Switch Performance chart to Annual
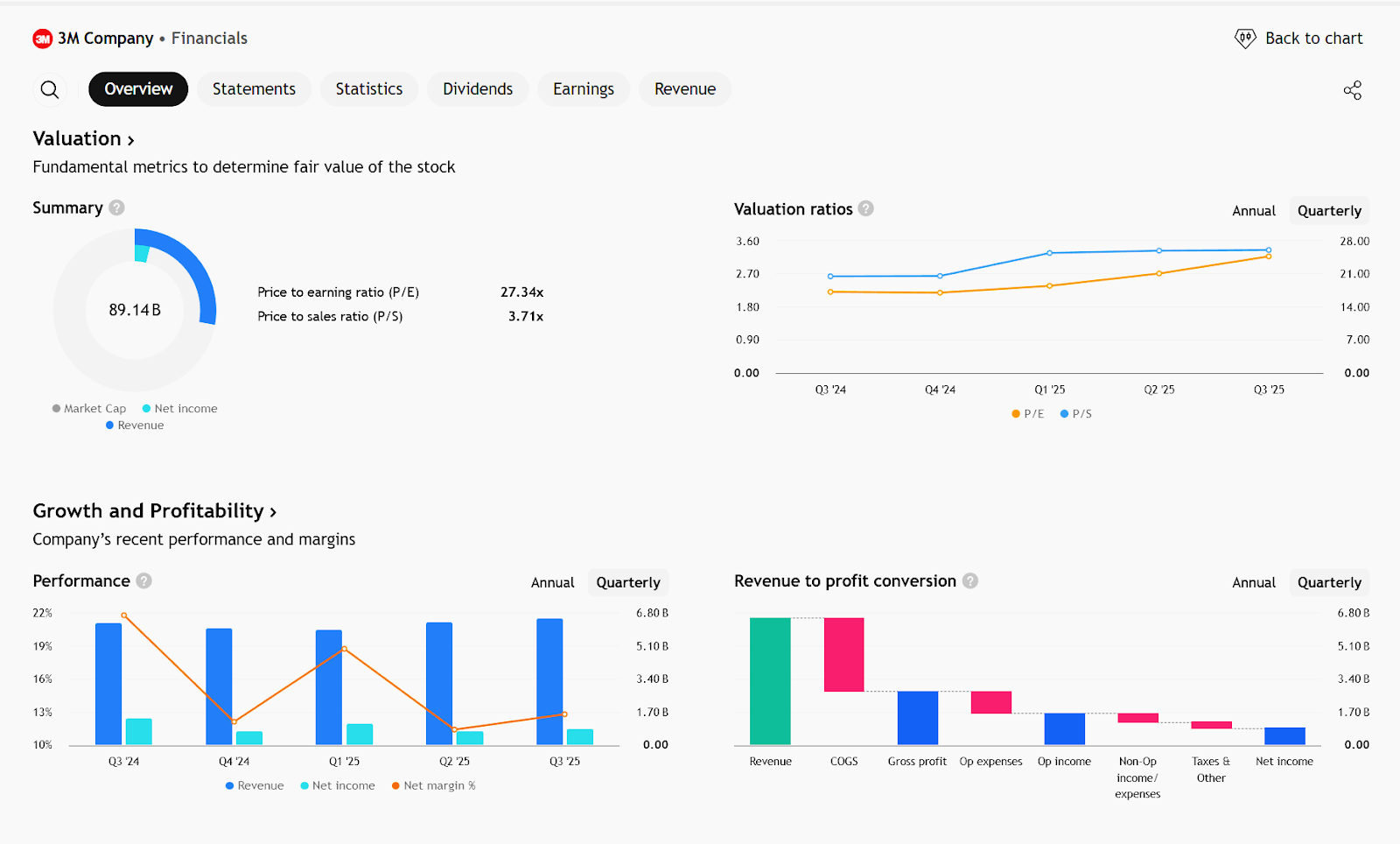1400x844 pixels. 552,583
